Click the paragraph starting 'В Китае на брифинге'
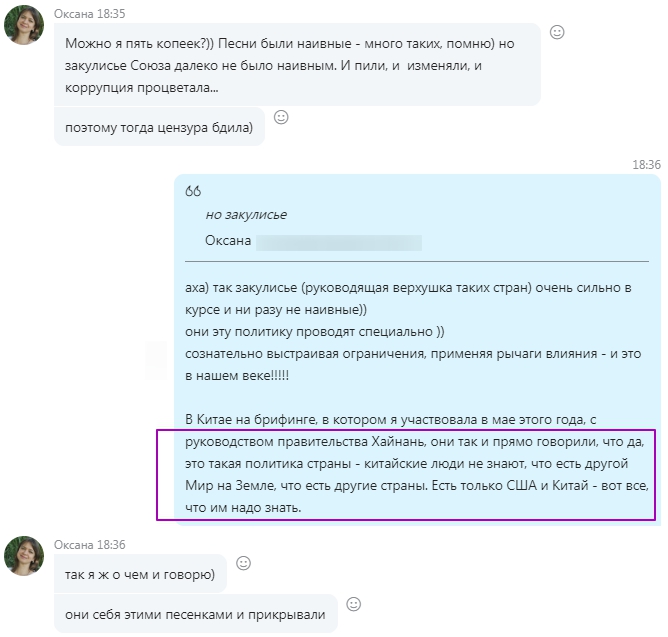 (x=417, y=463)
